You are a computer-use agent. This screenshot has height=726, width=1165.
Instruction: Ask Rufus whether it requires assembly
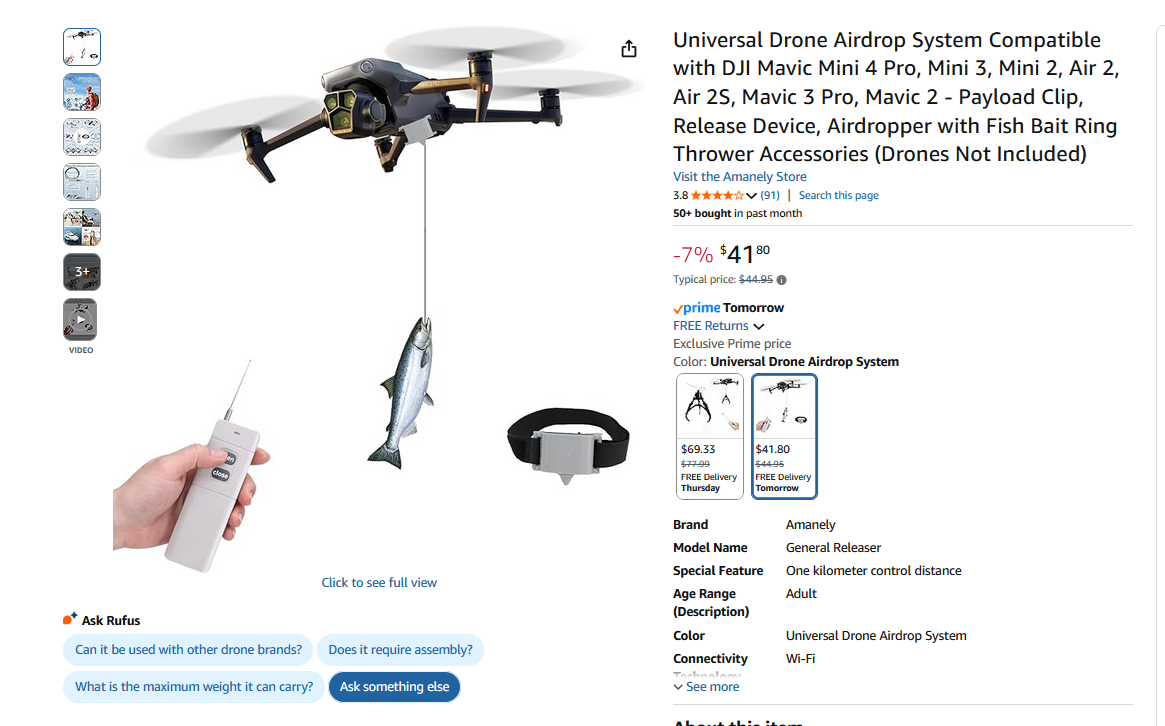point(400,649)
